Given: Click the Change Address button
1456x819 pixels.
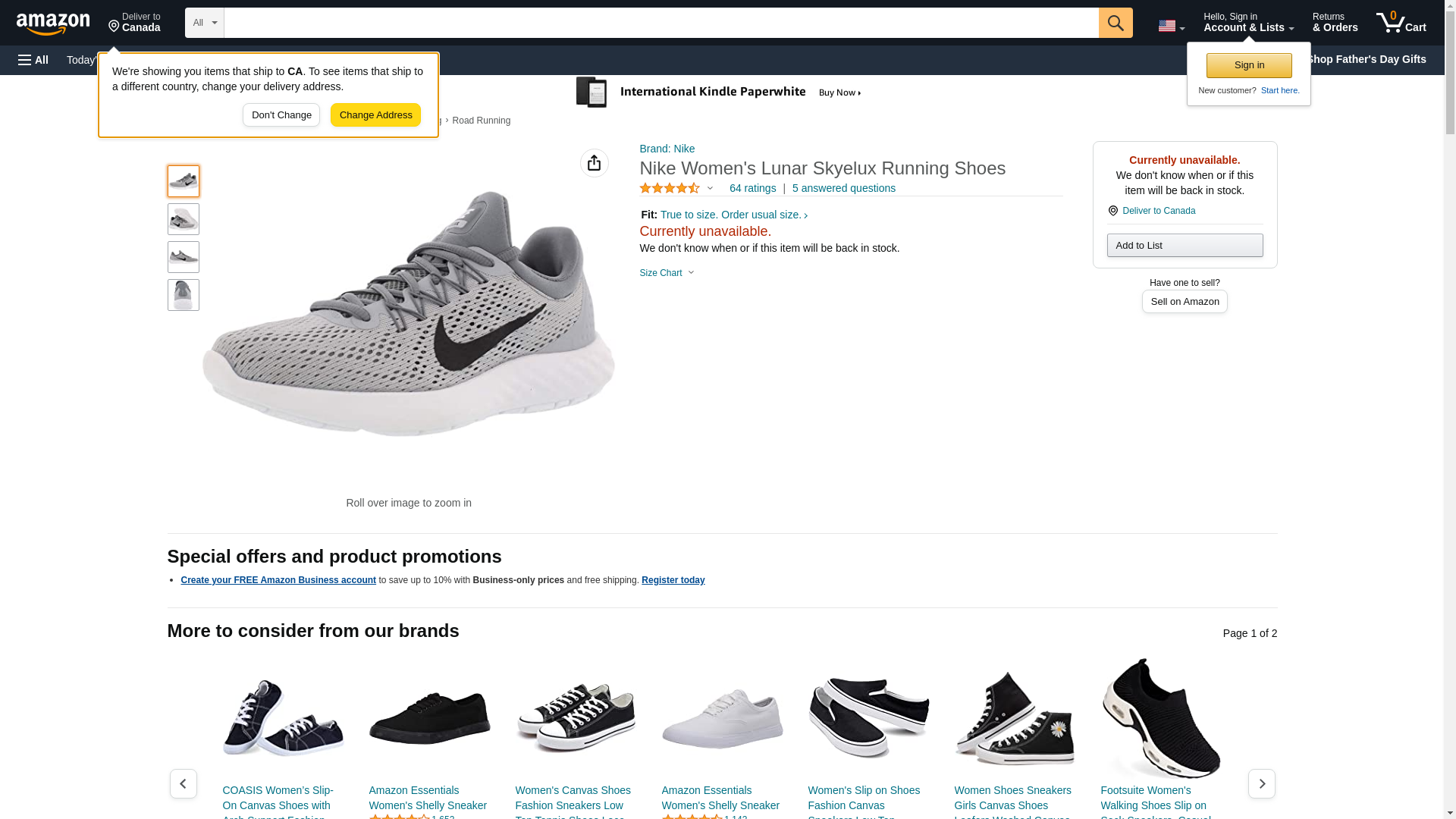Looking at the screenshot, I should pos(375,115).
